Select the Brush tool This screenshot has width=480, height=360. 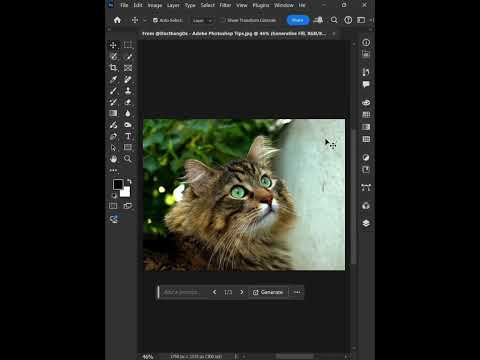(113, 90)
